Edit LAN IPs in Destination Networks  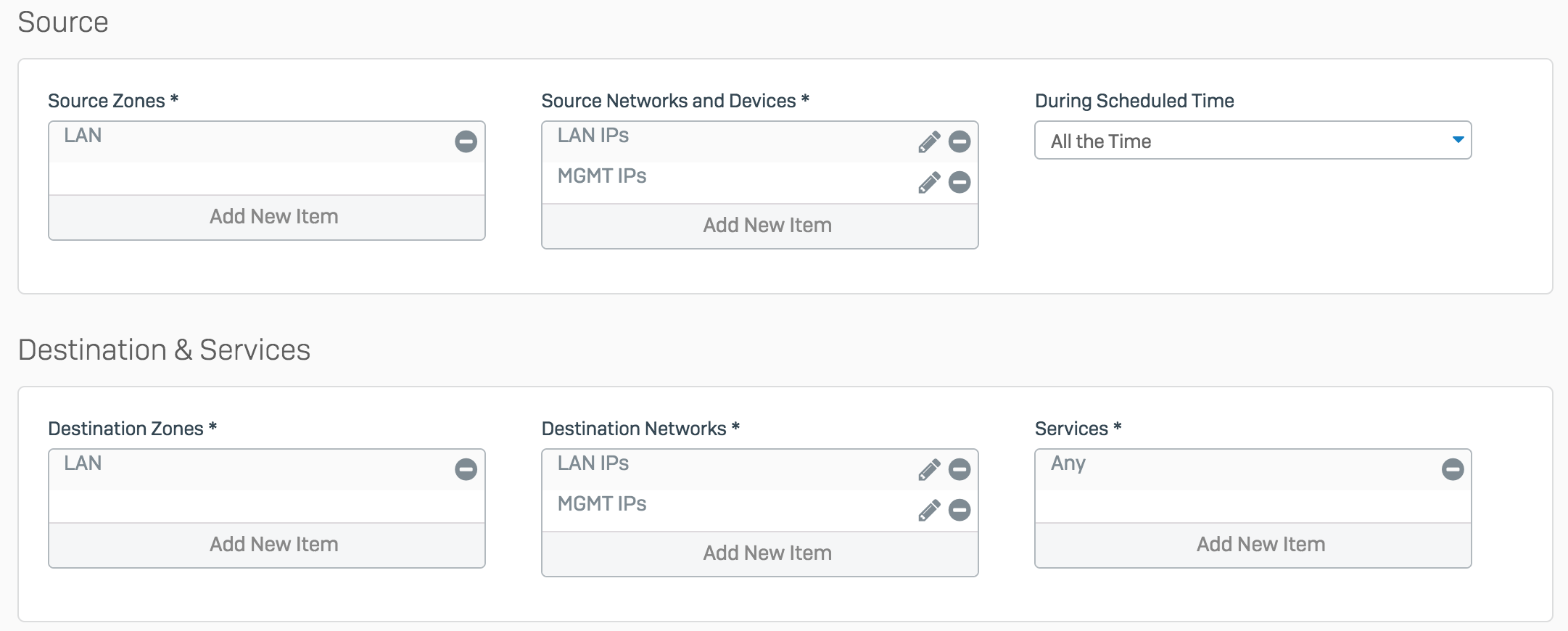pyautogui.click(x=928, y=470)
